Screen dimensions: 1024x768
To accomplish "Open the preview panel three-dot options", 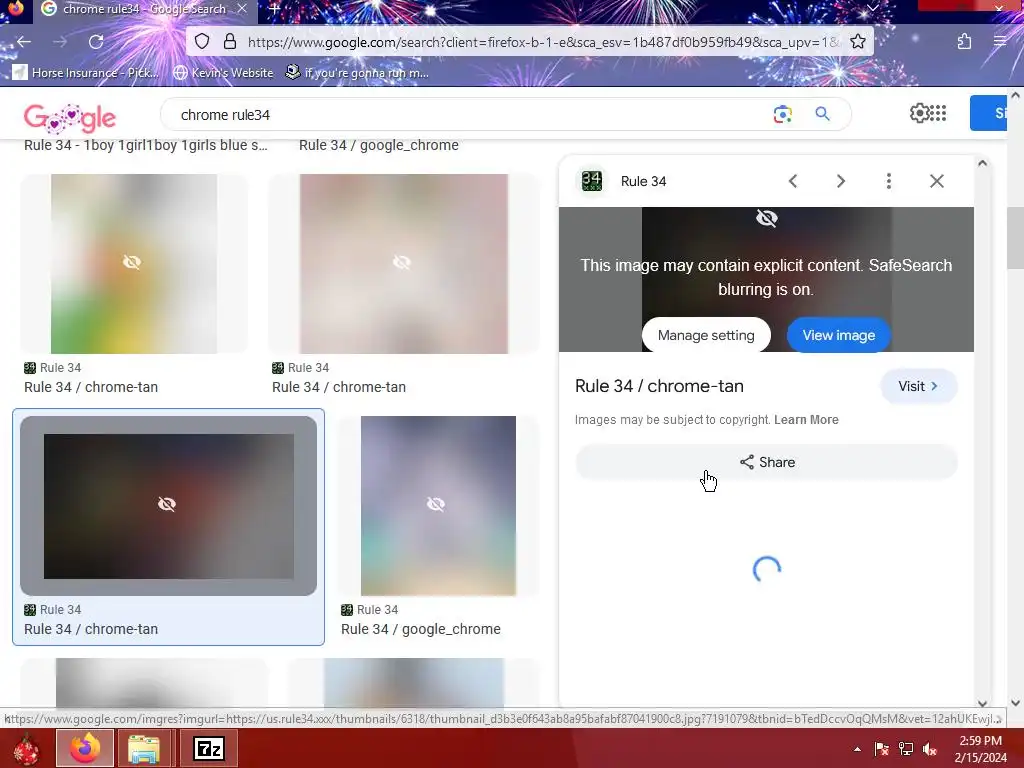I will click(889, 181).
